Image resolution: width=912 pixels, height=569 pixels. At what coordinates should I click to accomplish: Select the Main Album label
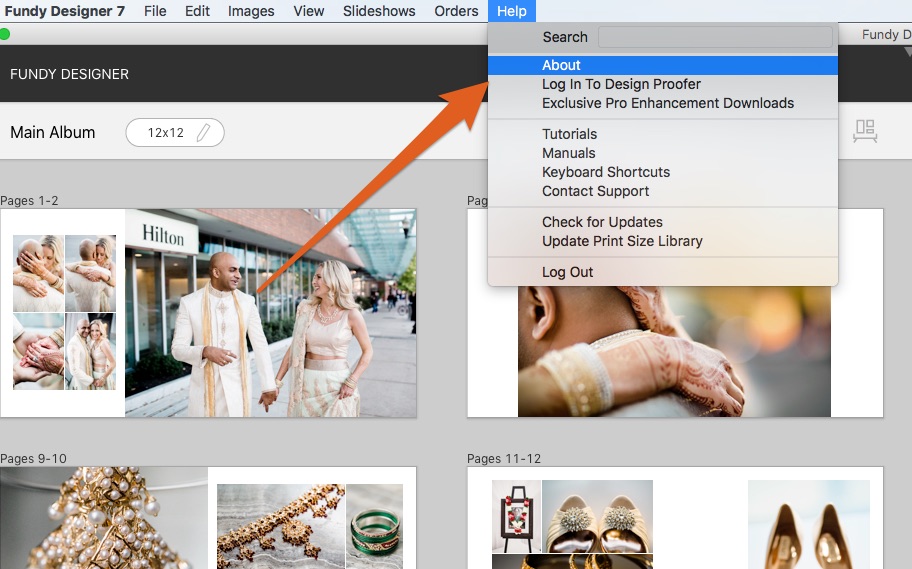point(52,133)
